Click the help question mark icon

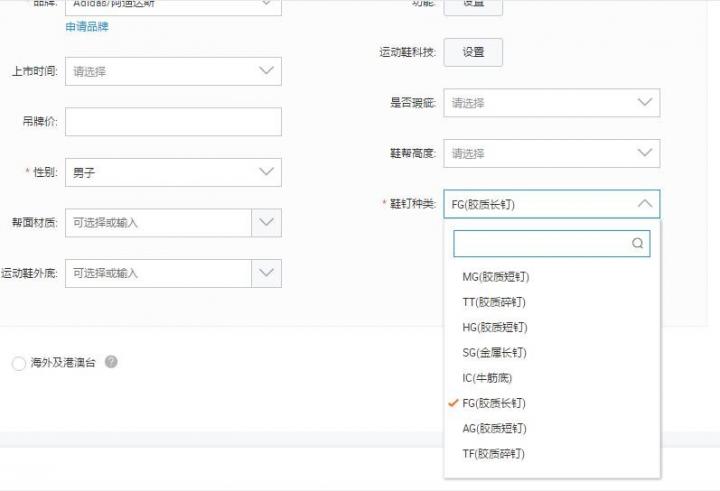click(111, 362)
